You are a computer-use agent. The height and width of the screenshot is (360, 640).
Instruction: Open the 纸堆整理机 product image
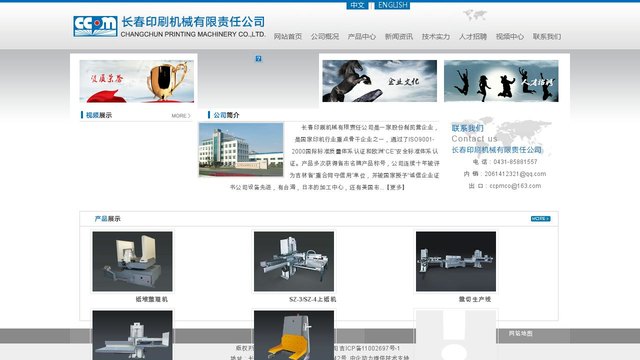pos(132,261)
